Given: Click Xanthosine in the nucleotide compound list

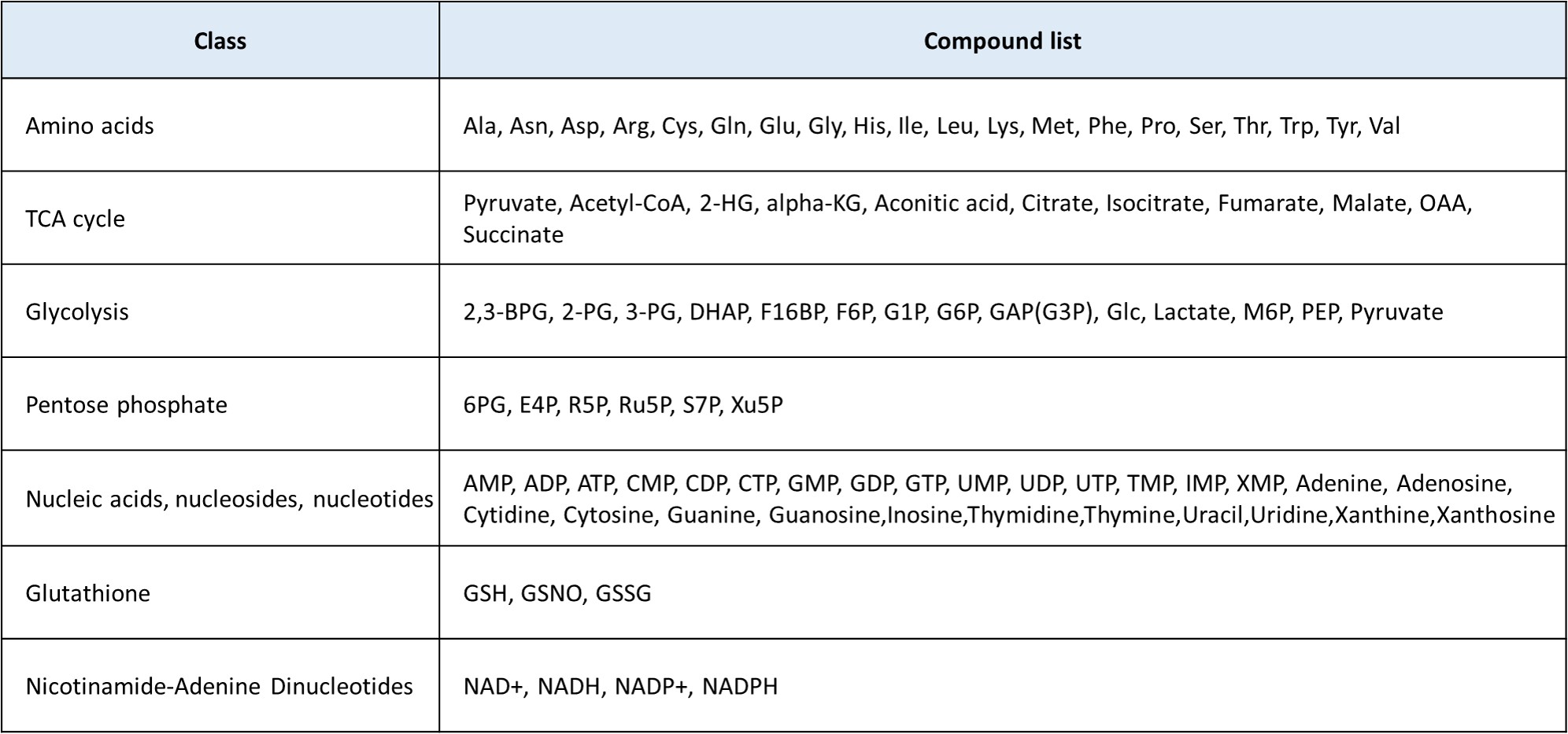Looking at the screenshot, I should 1496,515.
